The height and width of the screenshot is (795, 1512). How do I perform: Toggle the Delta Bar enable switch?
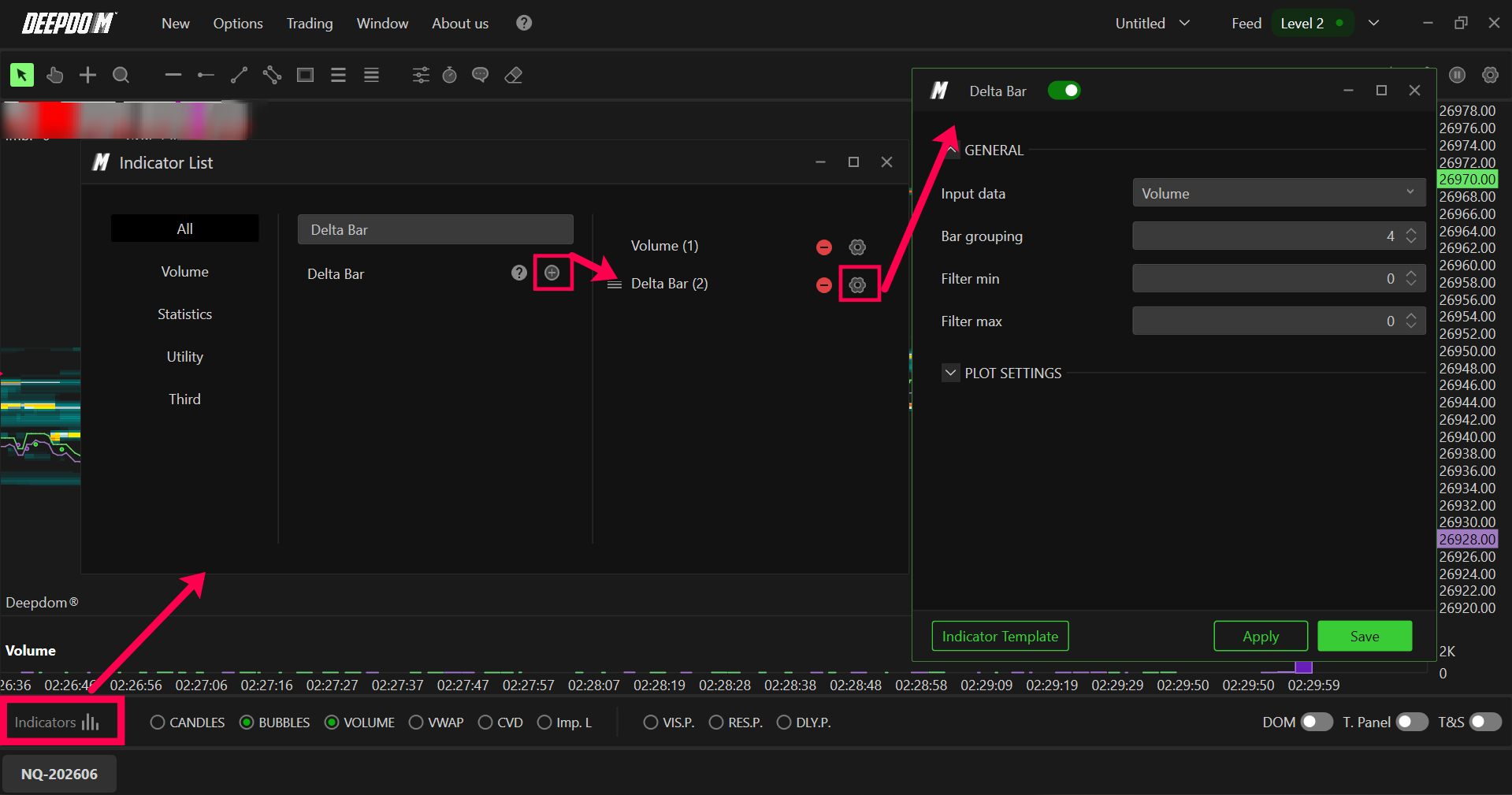1064,91
